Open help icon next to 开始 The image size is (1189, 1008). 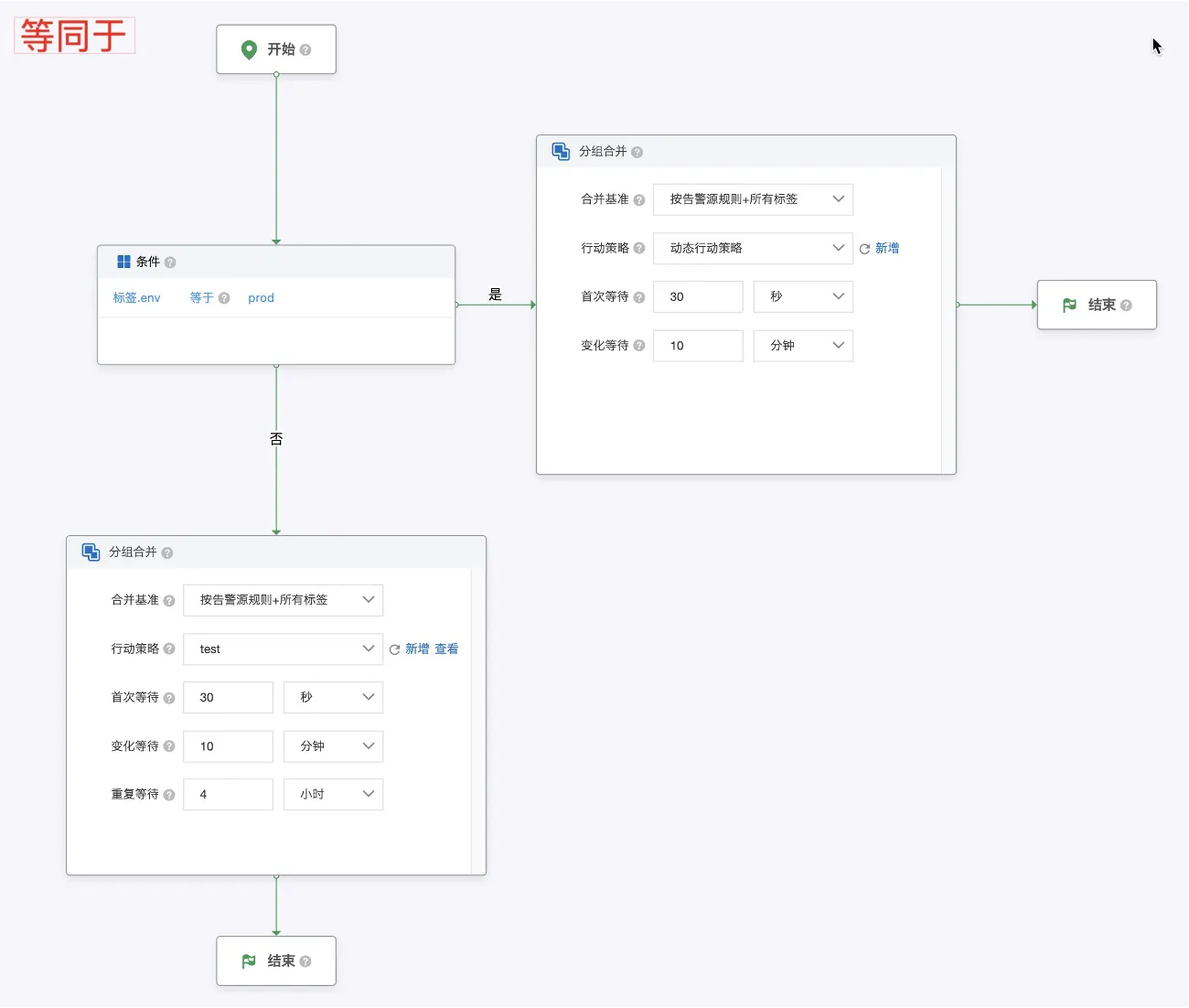[x=305, y=50]
